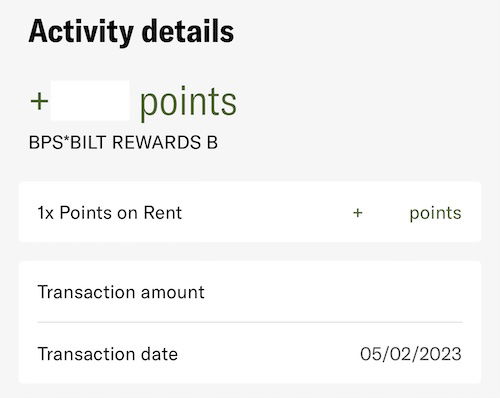The height and width of the screenshot is (398, 500).
Task: Click the small plus sign in rent row
Action: tap(358, 213)
